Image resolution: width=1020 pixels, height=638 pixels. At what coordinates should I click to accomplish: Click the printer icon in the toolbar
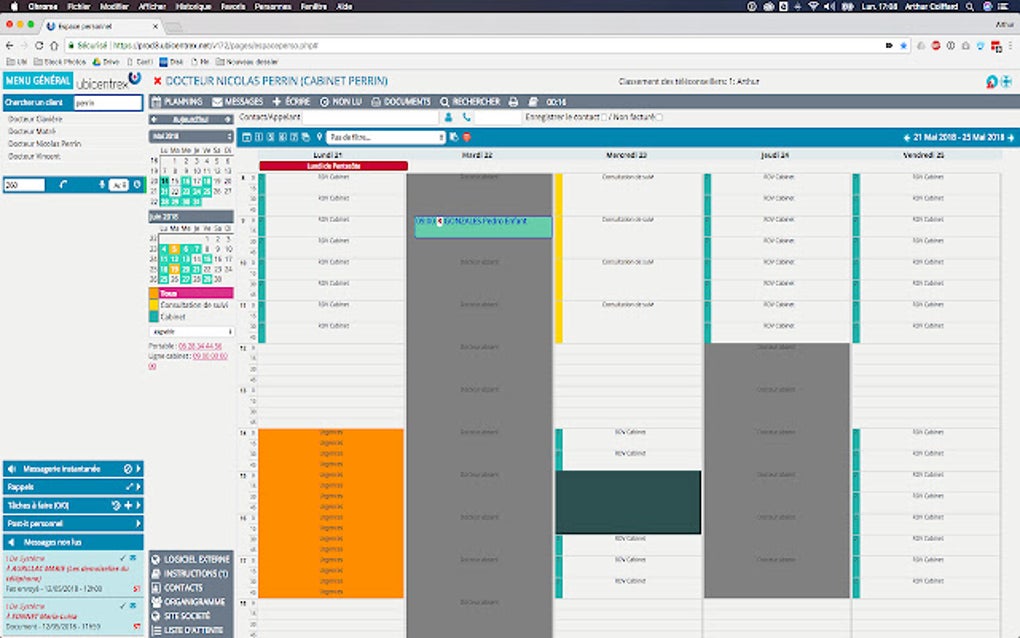513,102
